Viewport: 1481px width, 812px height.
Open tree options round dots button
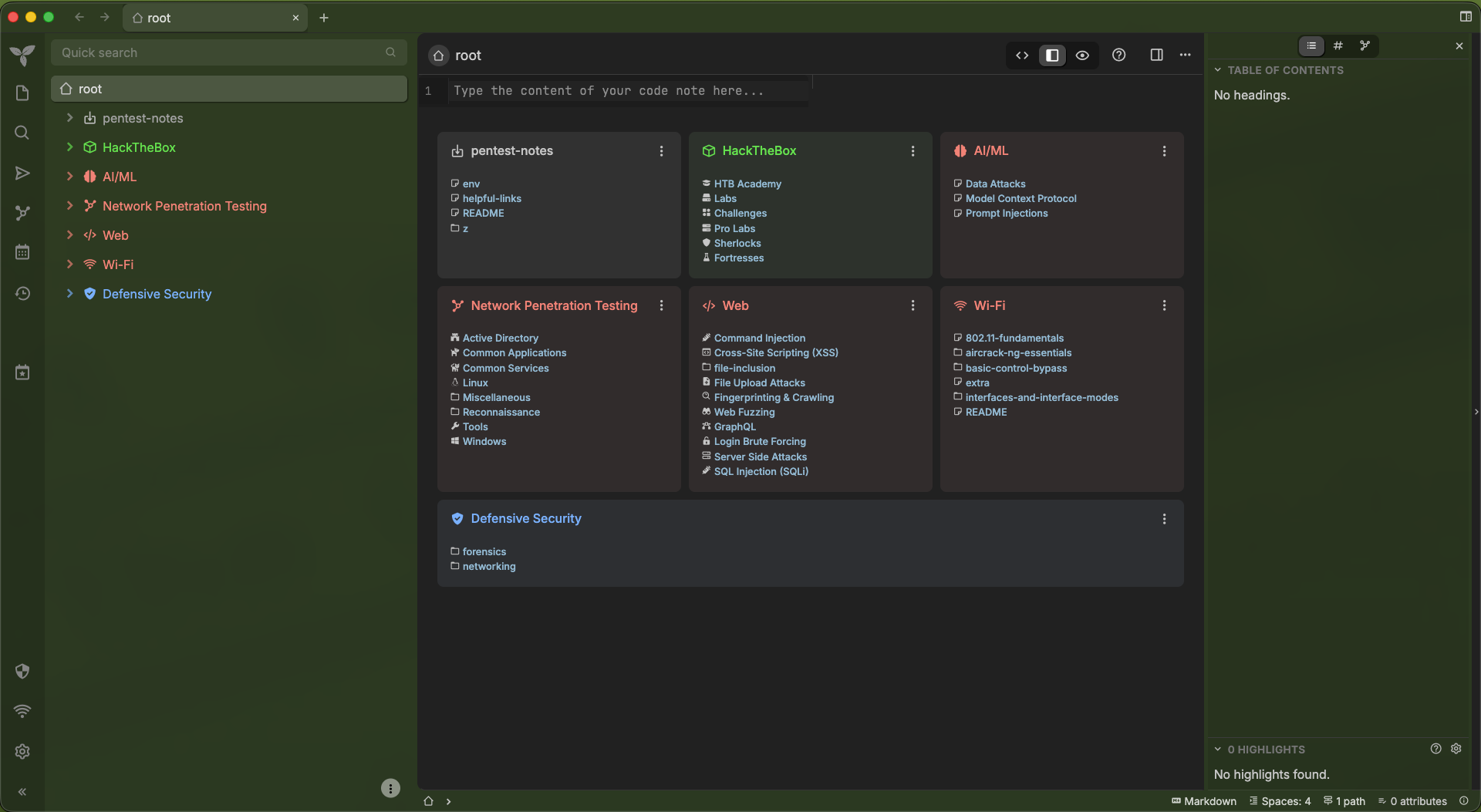coord(390,788)
